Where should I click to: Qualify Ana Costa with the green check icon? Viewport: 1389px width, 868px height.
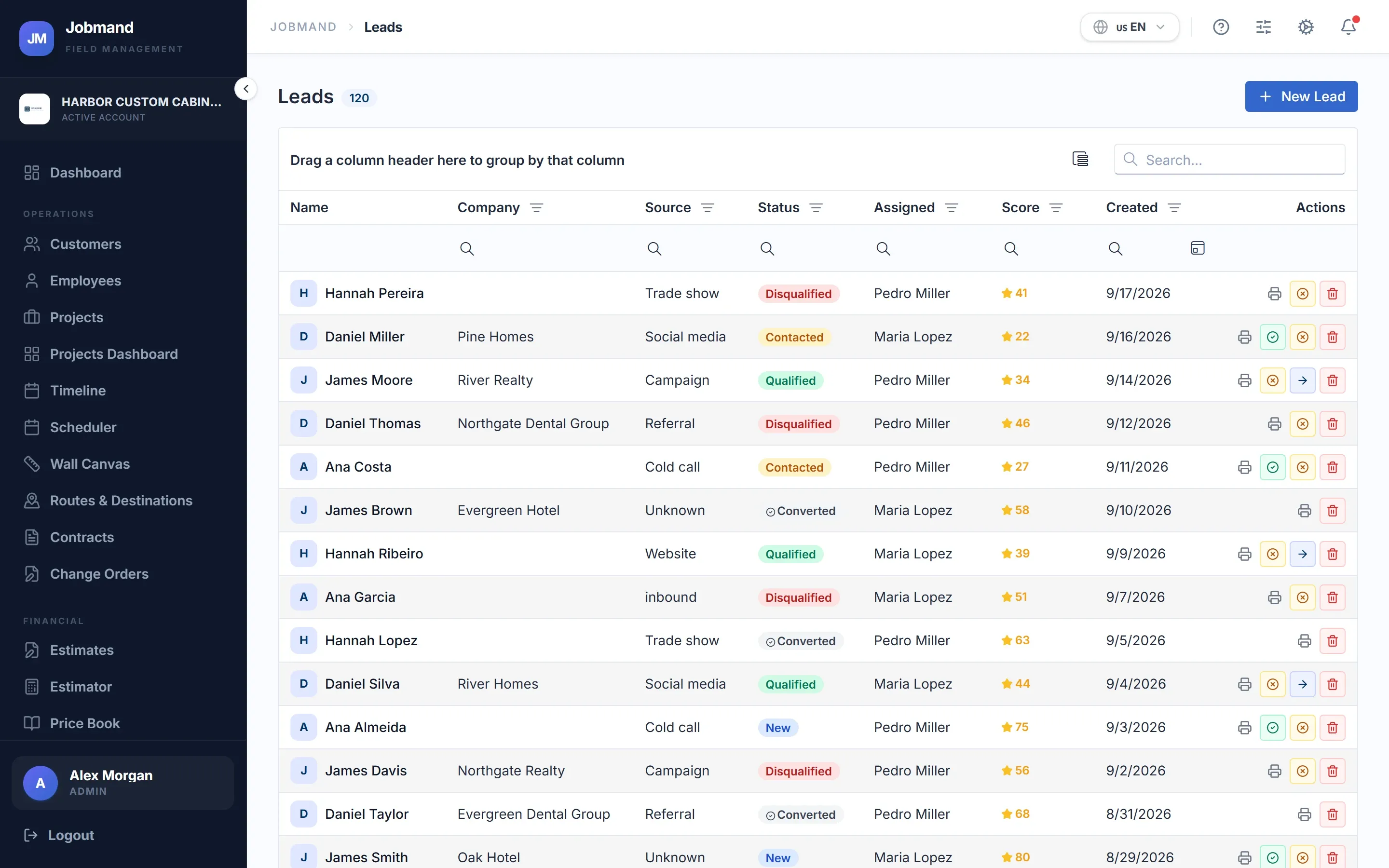(x=1272, y=467)
